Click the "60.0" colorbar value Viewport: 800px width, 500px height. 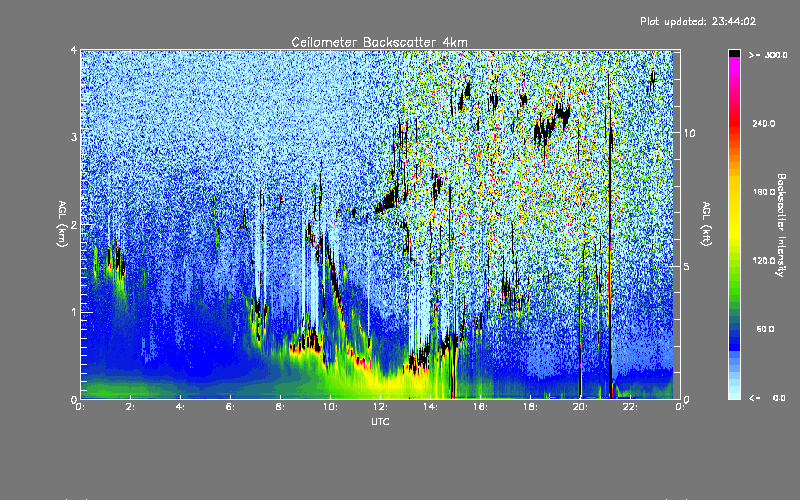[x=765, y=329]
